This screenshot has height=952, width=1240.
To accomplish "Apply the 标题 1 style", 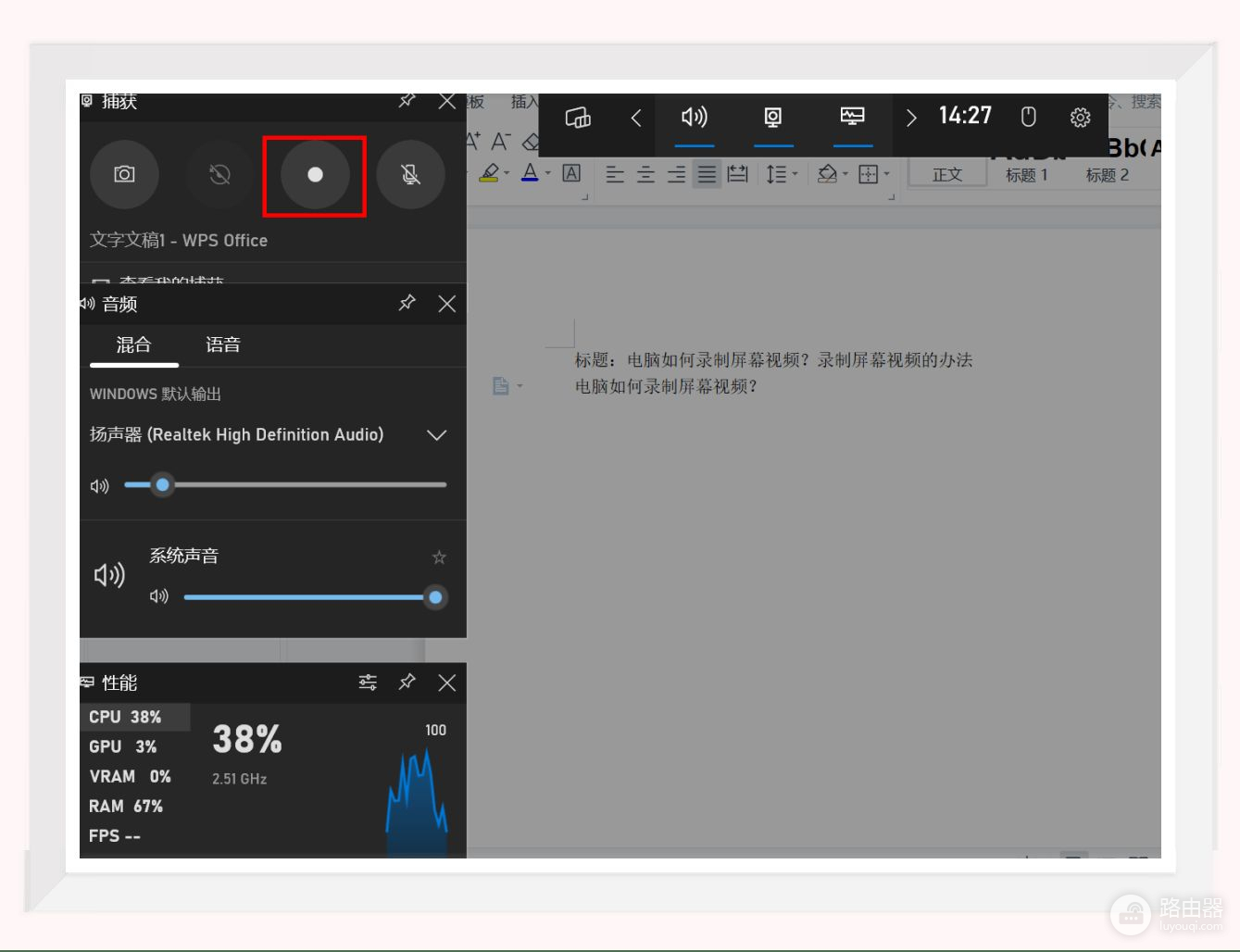I will click(x=1026, y=175).
